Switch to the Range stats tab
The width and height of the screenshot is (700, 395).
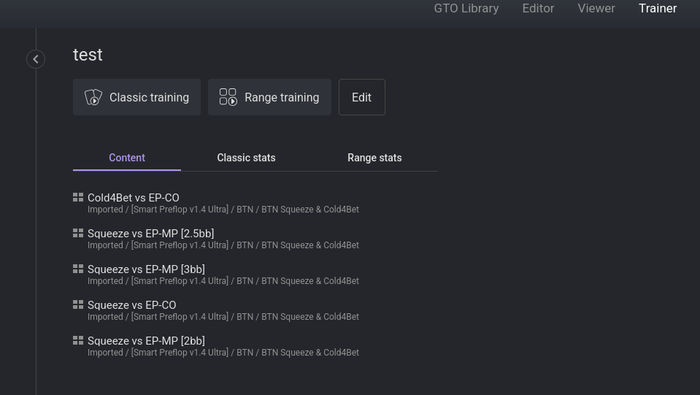[375, 158]
